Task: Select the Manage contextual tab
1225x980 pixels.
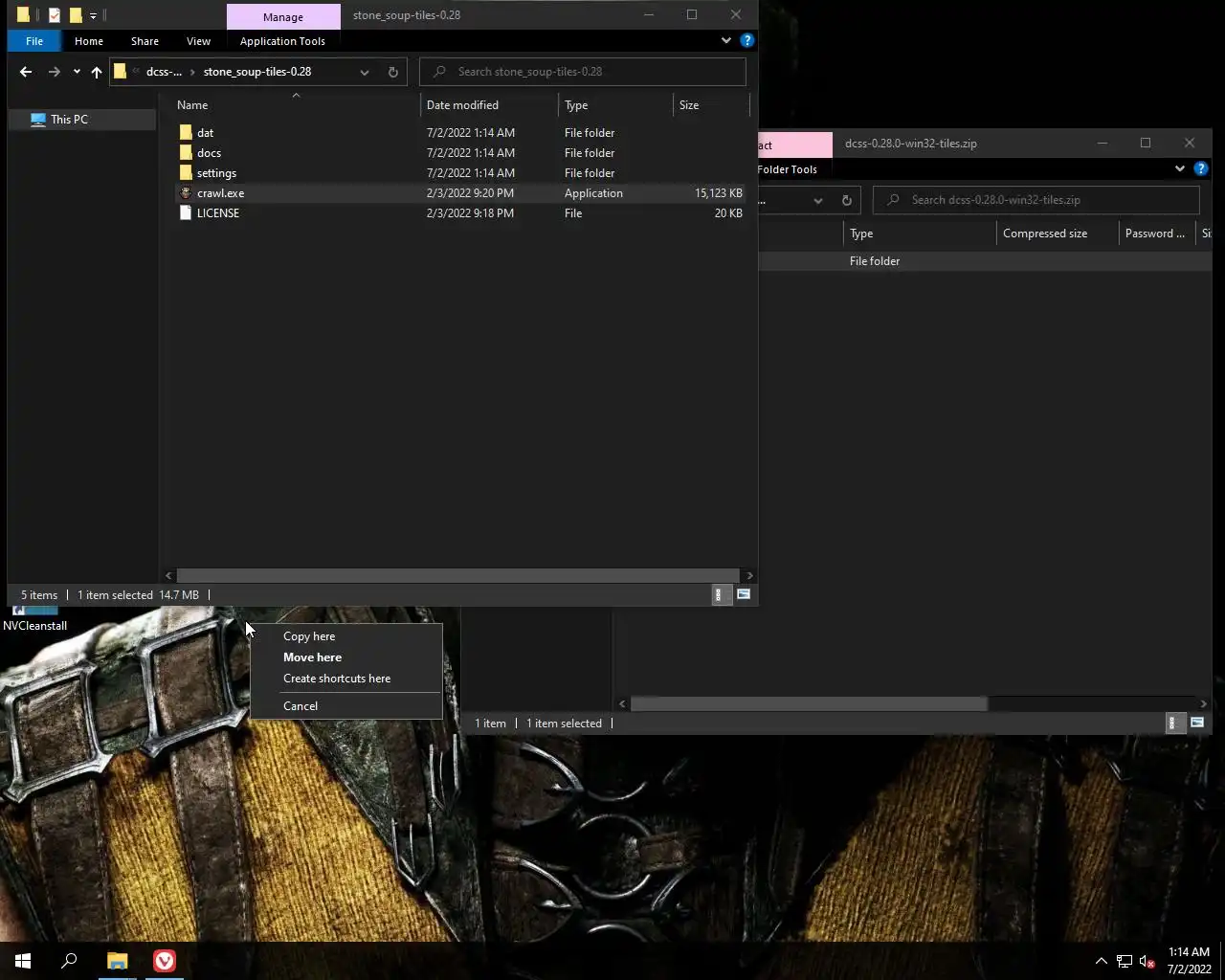Action: click(x=283, y=17)
